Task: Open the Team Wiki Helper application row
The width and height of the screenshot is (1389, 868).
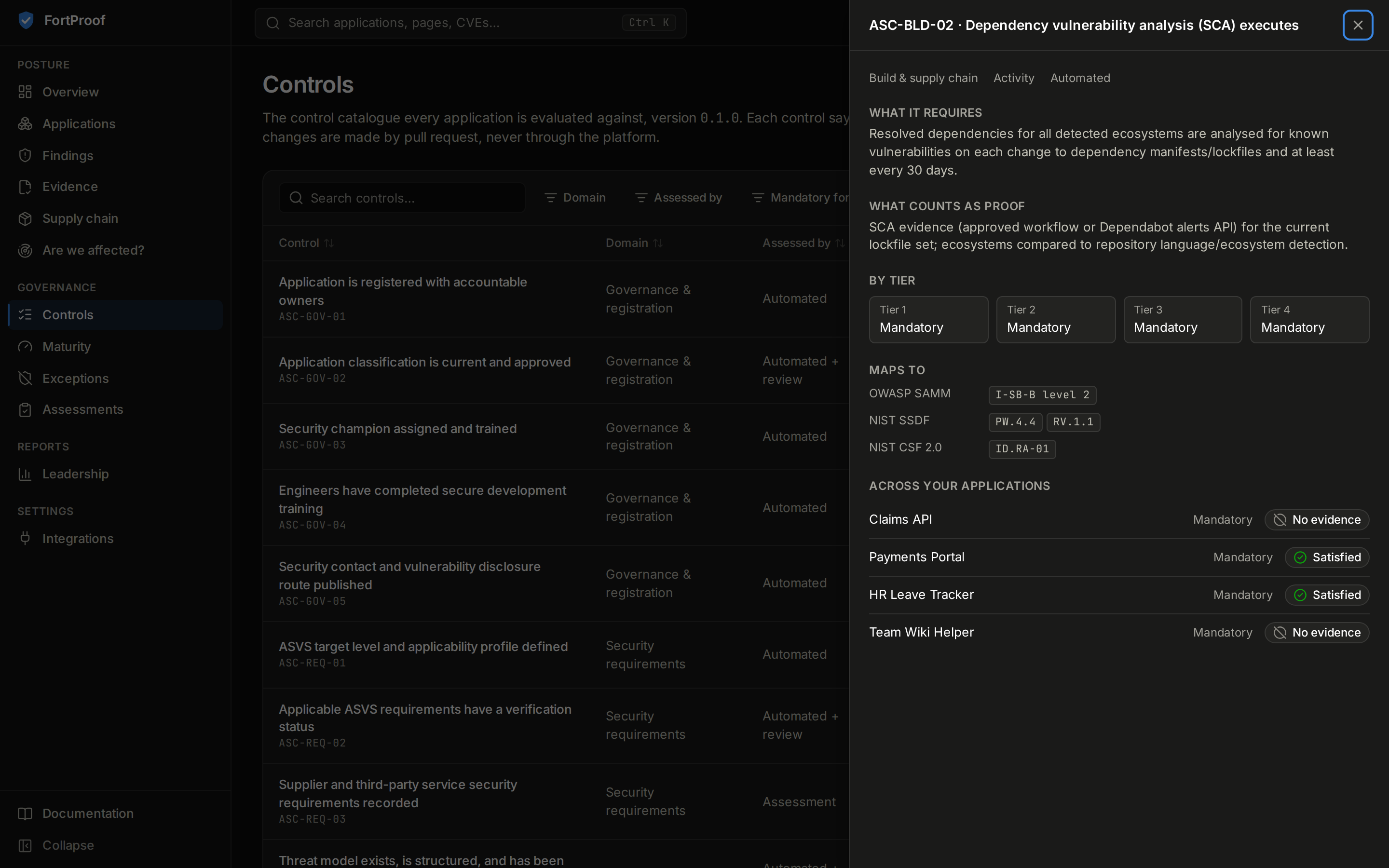Action: click(1118, 633)
